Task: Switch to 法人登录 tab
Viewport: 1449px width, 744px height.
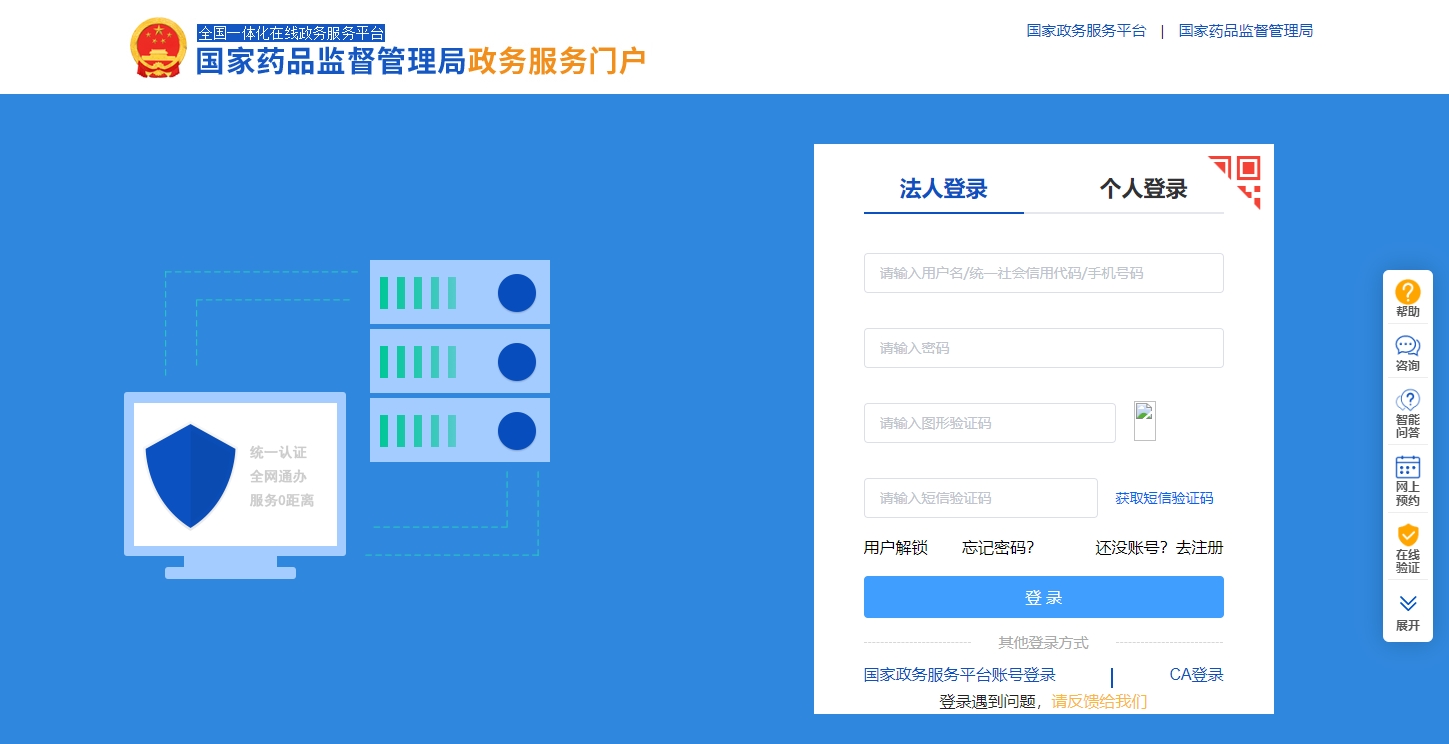Action: coord(943,189)
